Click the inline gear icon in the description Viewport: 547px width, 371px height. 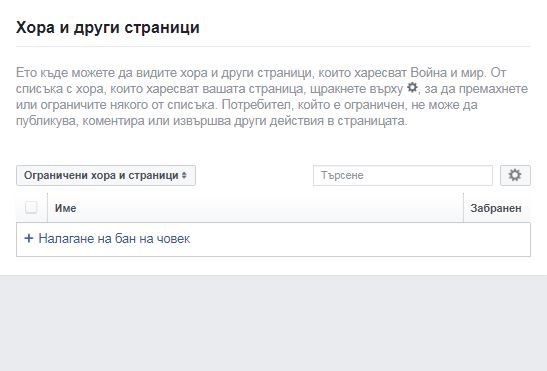click(412, 88)
